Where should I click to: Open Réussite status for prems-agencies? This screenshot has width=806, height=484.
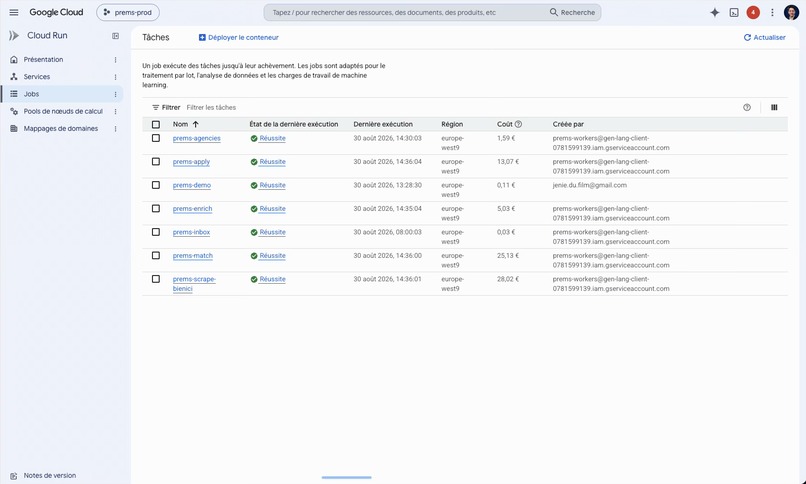coord(272,138)
